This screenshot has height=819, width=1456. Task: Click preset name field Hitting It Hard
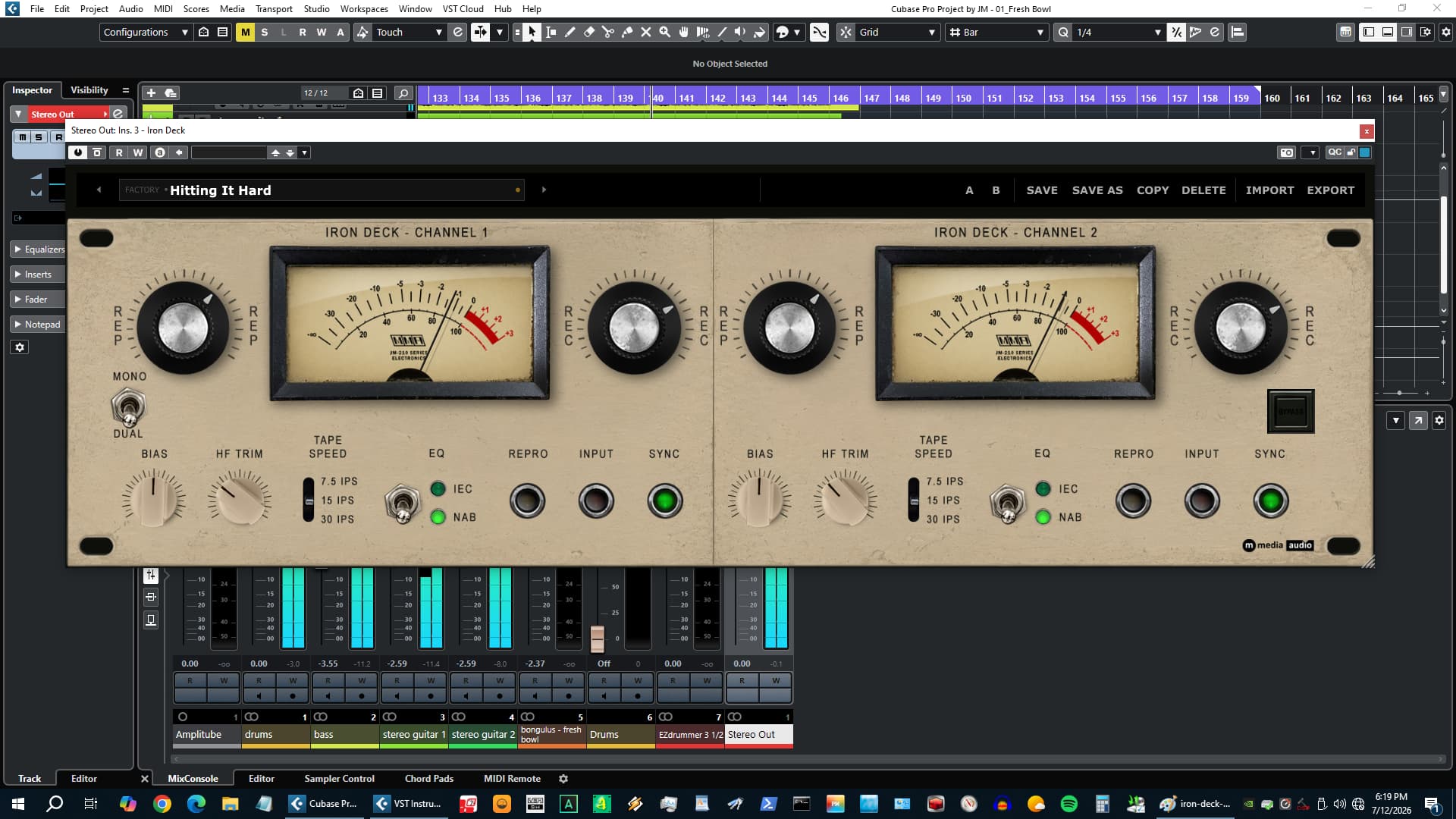tap(321, 190)
